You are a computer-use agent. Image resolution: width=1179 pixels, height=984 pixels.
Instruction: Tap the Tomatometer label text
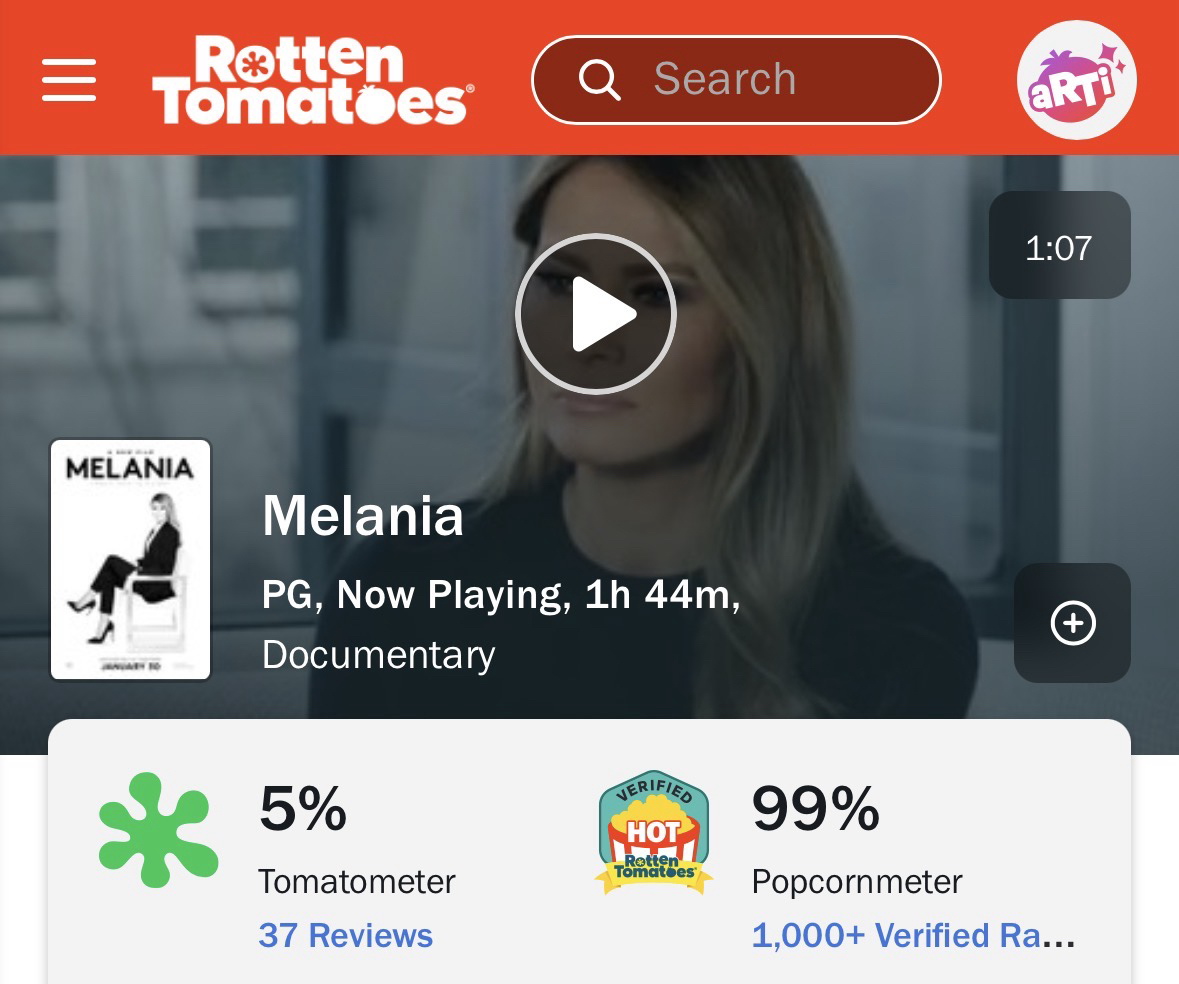357,882
